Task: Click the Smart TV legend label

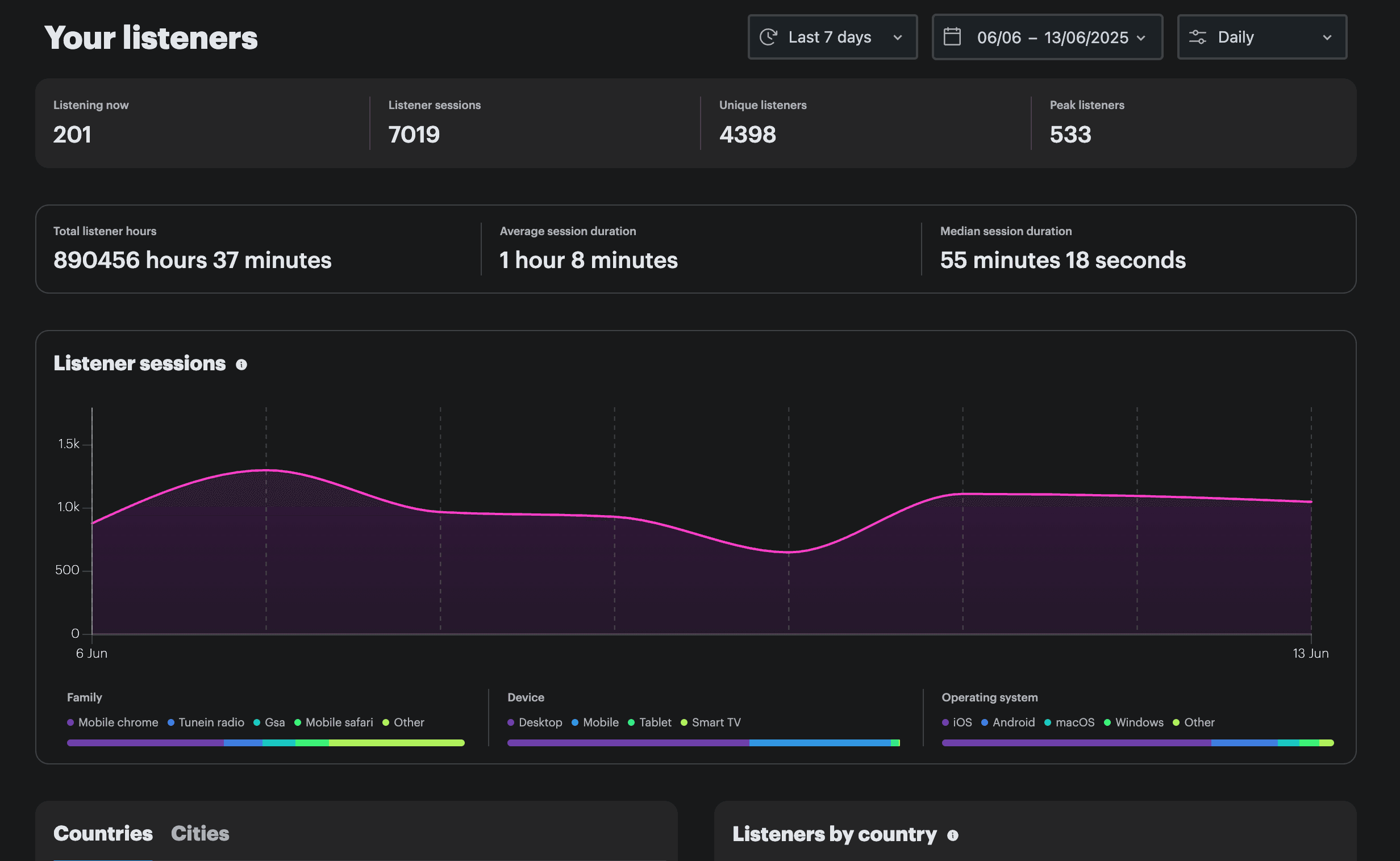Action: tap(716, 722)
